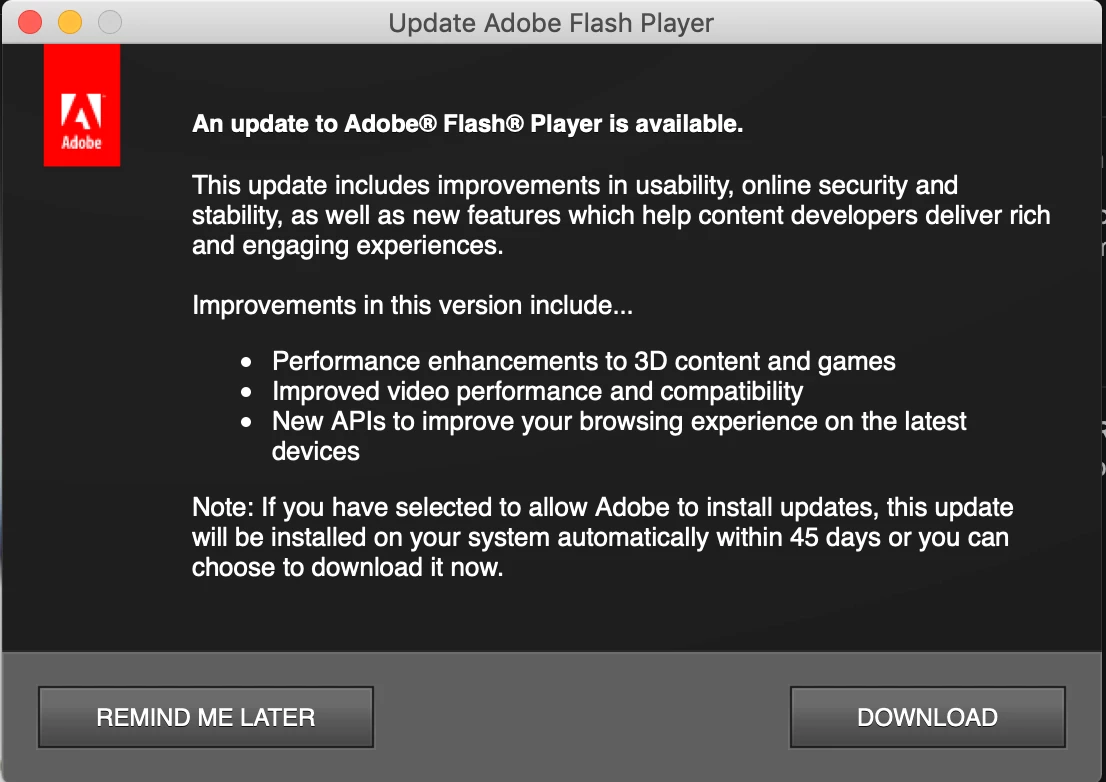The width and height of the screenshot is (1106, 782).
Task: Click the grayed-out zoom window button
Action: pyautogui.click(x=109, y=22)
